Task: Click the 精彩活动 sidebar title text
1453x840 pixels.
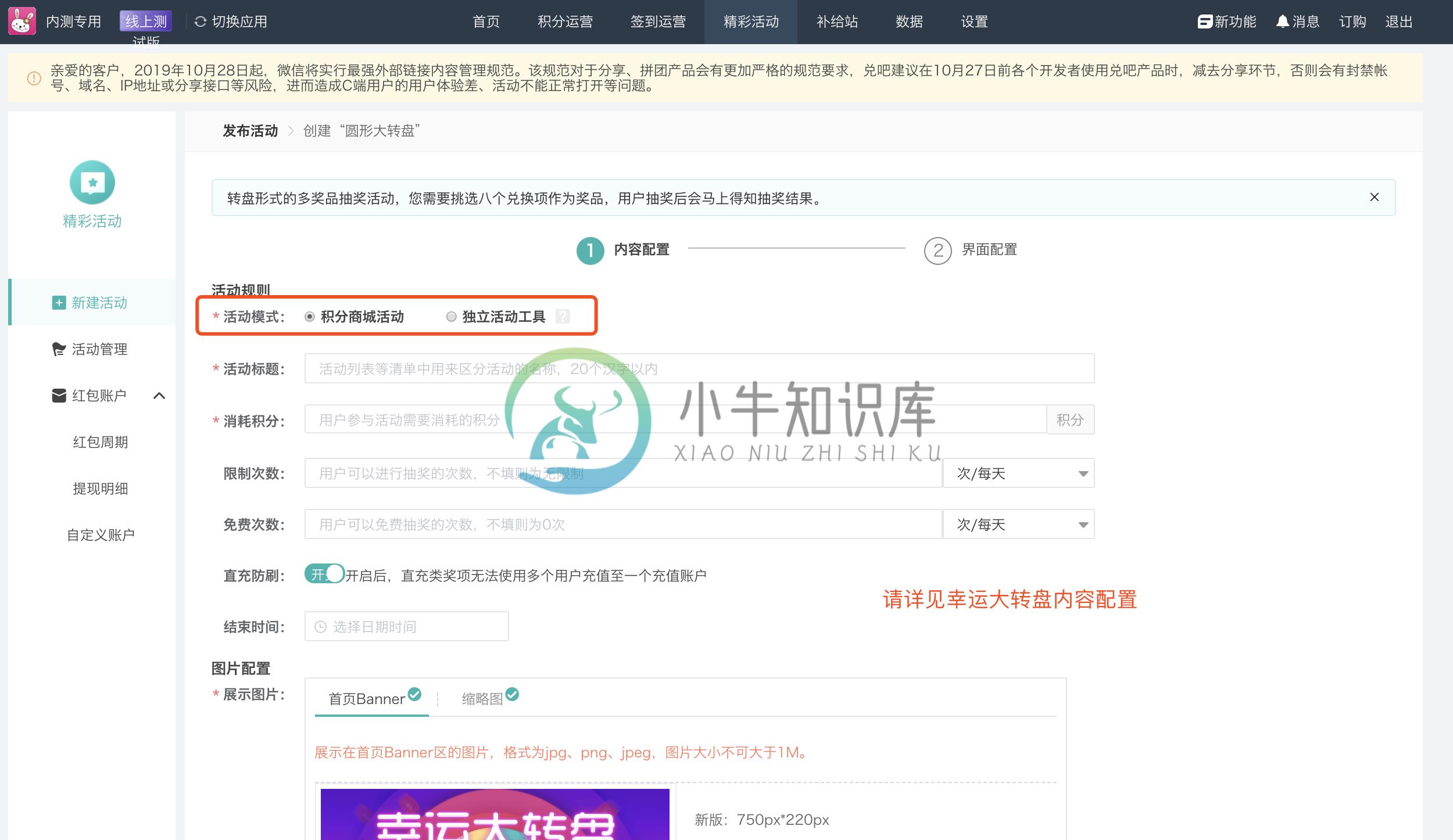Action: 92,221
